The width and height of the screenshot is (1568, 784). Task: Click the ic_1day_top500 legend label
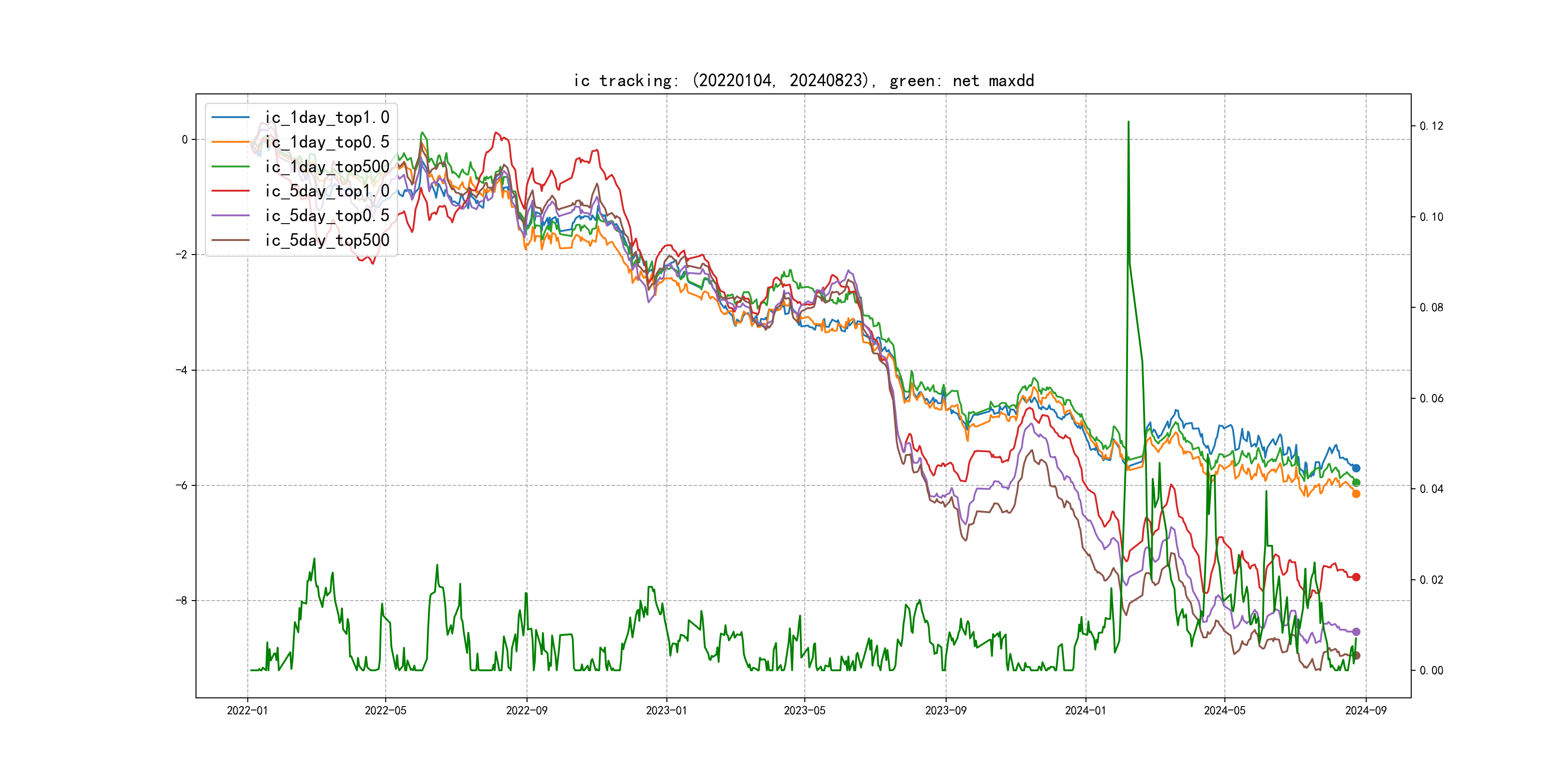[x=327, y=167]
